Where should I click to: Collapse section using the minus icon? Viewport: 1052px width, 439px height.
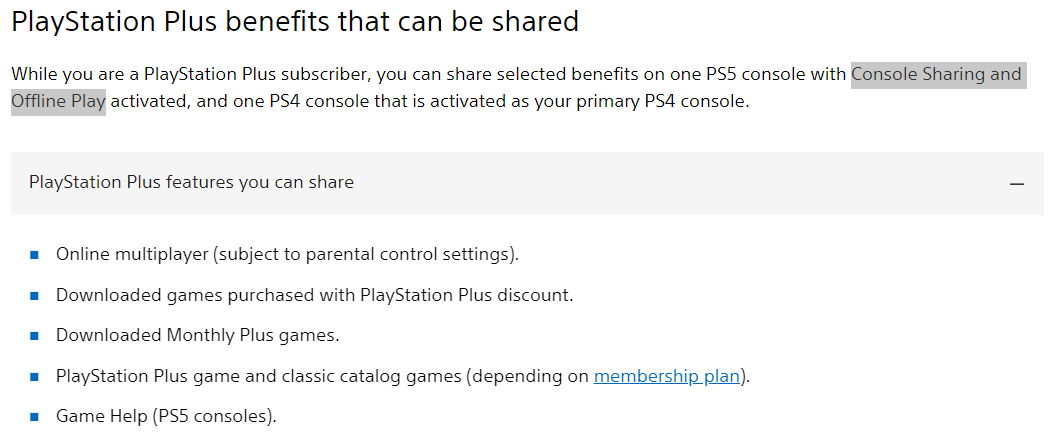[1017, 183]
